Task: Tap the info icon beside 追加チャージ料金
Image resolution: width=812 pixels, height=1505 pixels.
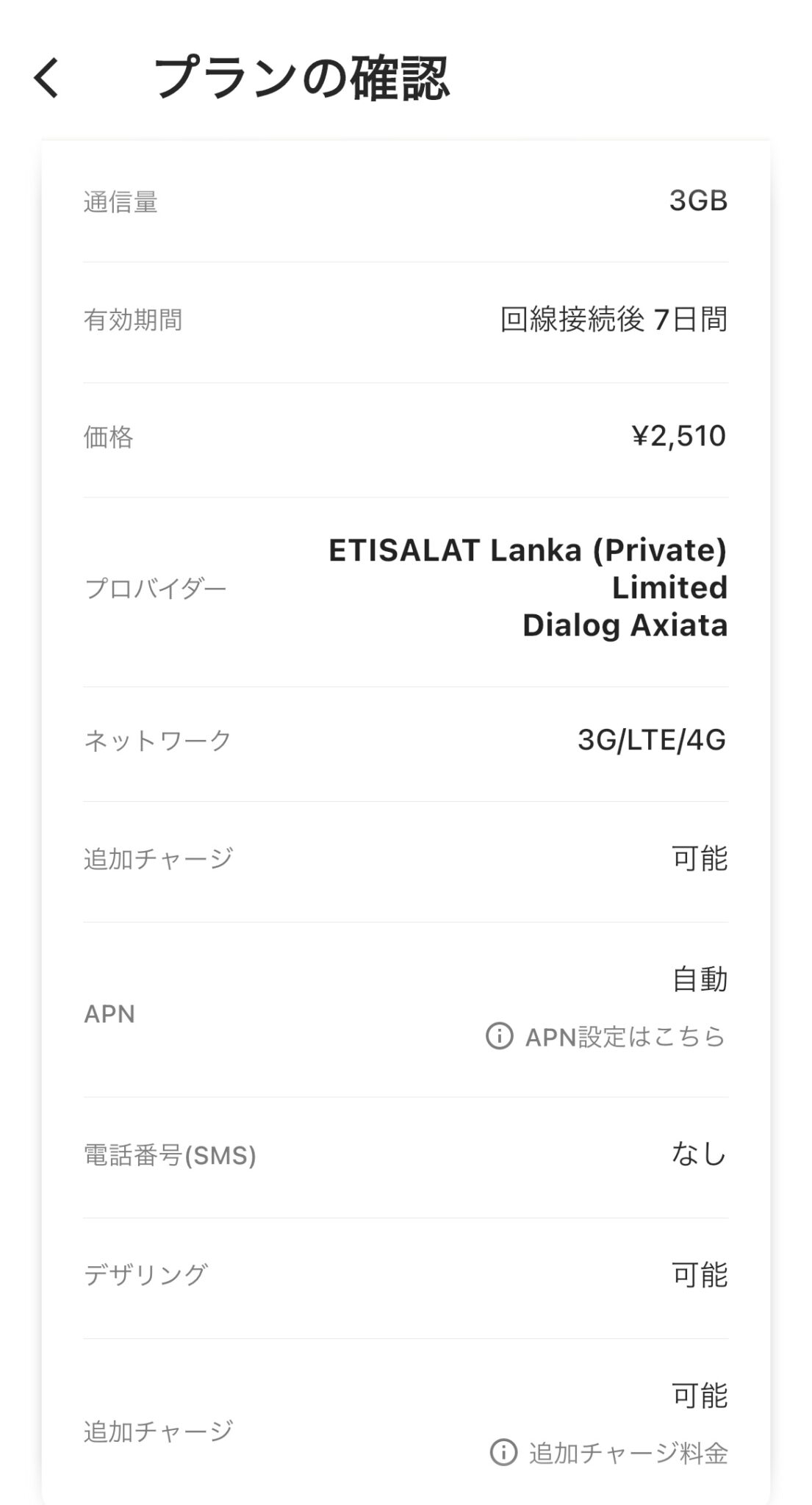Action: (503, 1452)
